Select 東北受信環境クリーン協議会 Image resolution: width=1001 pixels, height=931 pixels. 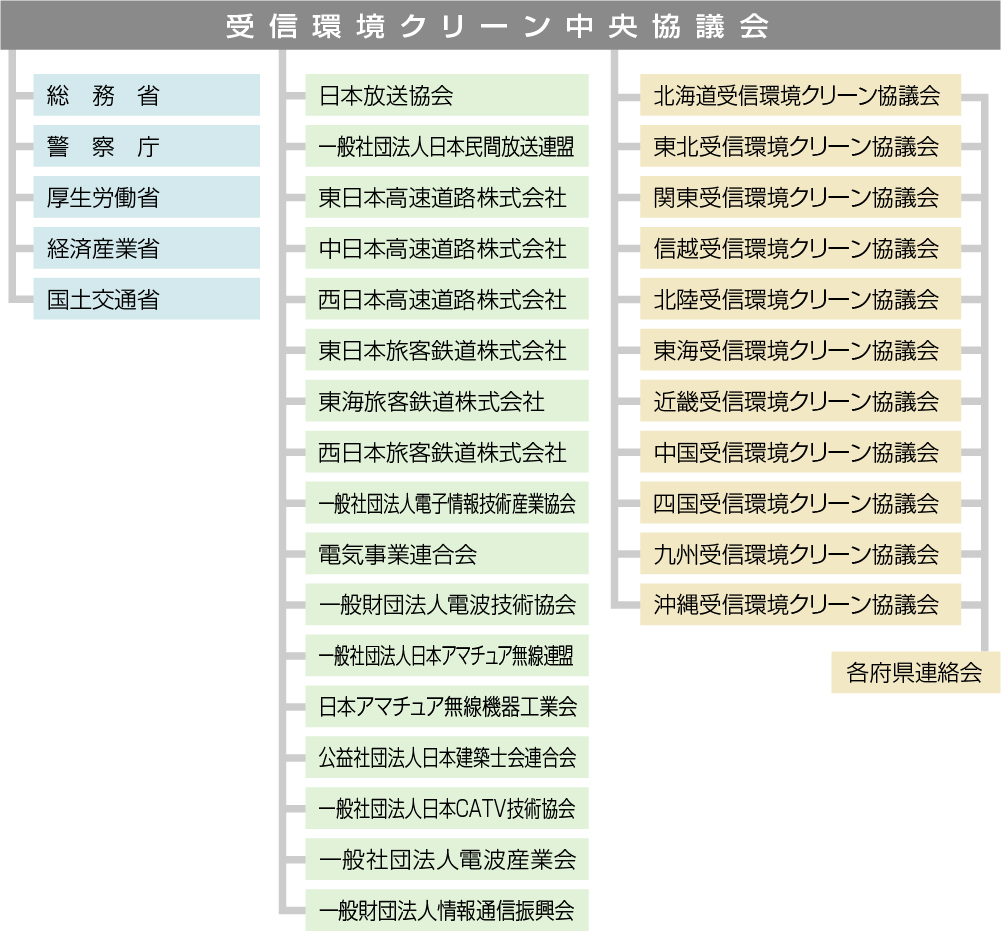(x=801, y=146)
